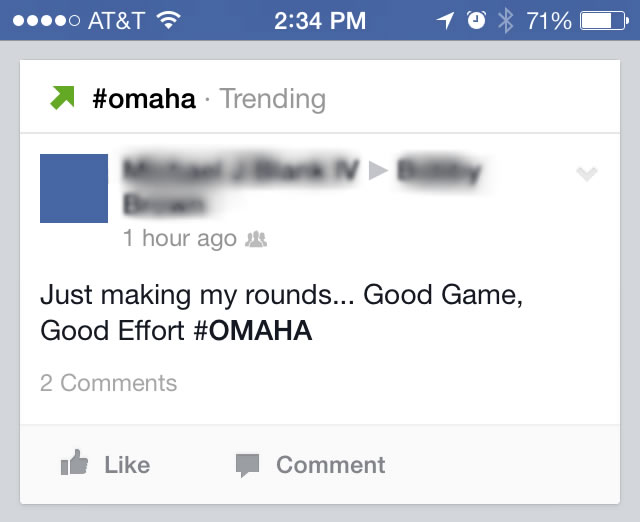Click the gray arrow between names
This screenshot has width=640, height=522.
(x=378, y=170)
